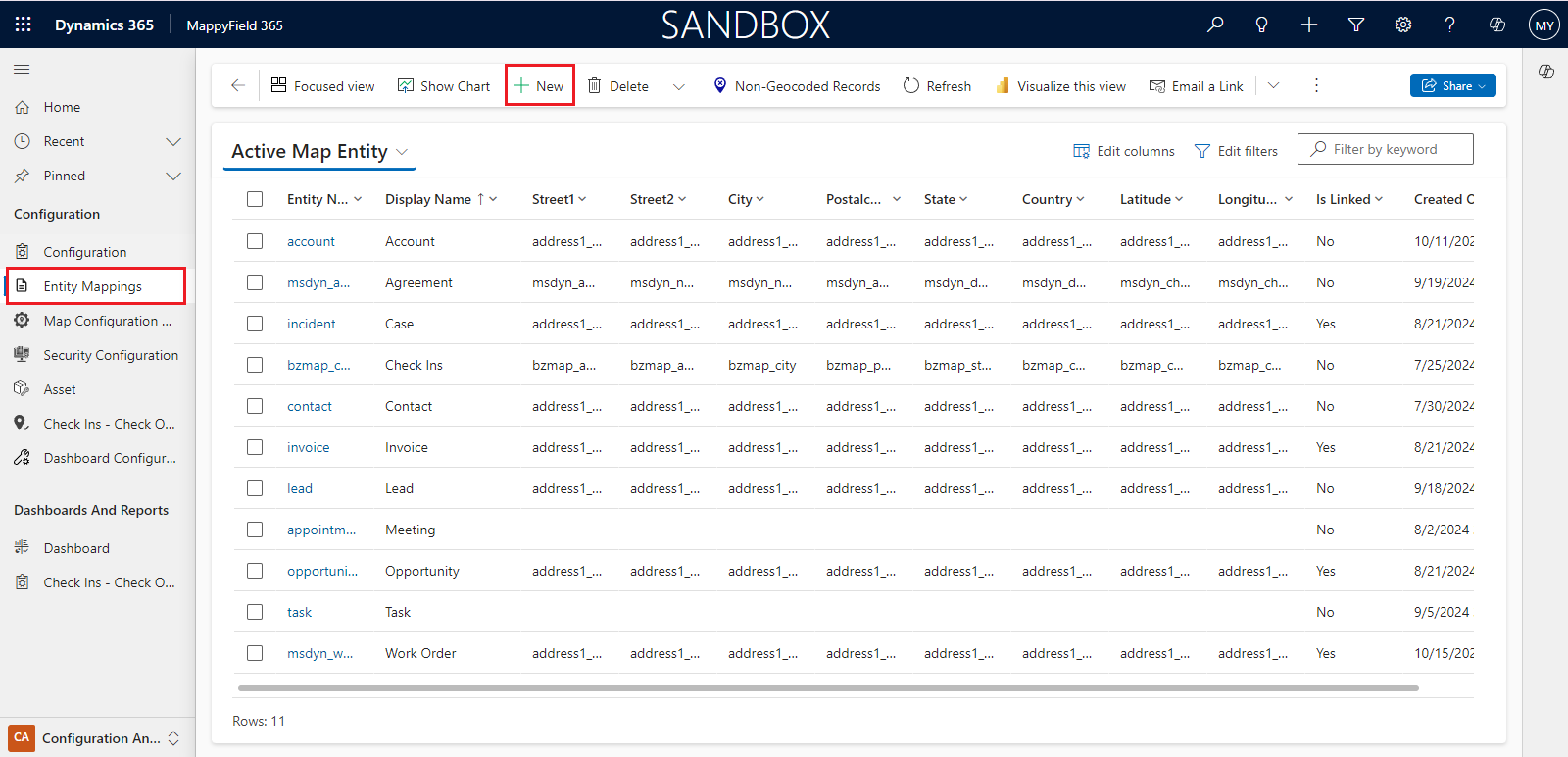Open Dashboard Configur... sidebar item

click(97, 458)
